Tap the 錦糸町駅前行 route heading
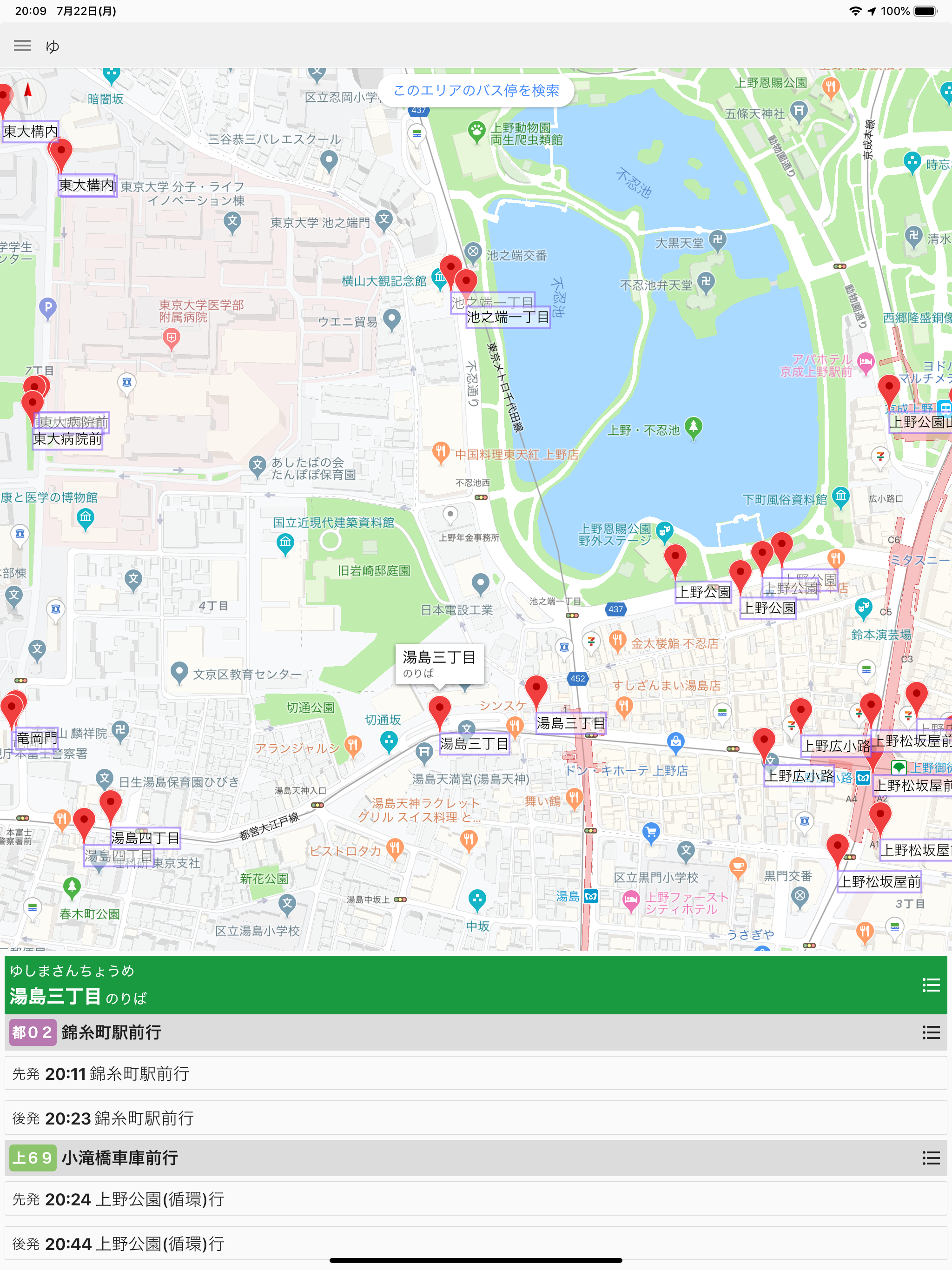952x1270 pixels. [112, 1032]
